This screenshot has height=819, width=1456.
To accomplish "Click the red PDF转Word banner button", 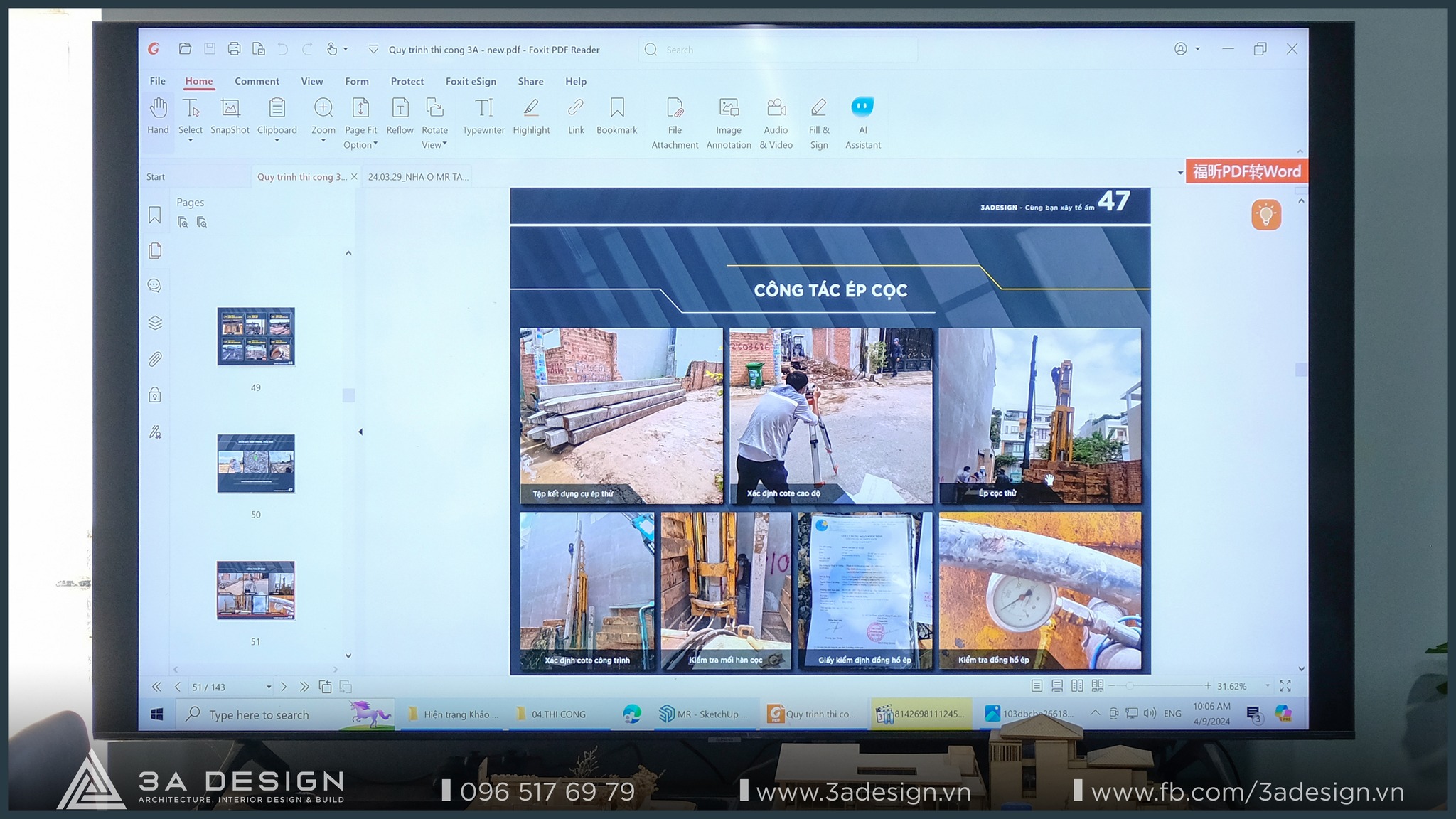I will point(1246,171).
